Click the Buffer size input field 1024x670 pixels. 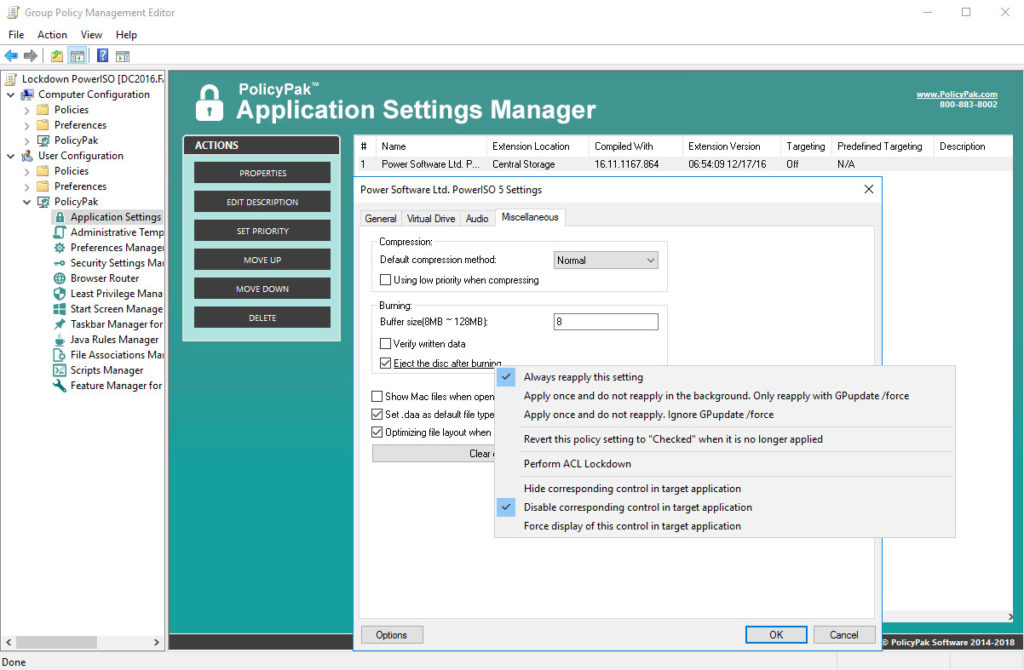606,321
